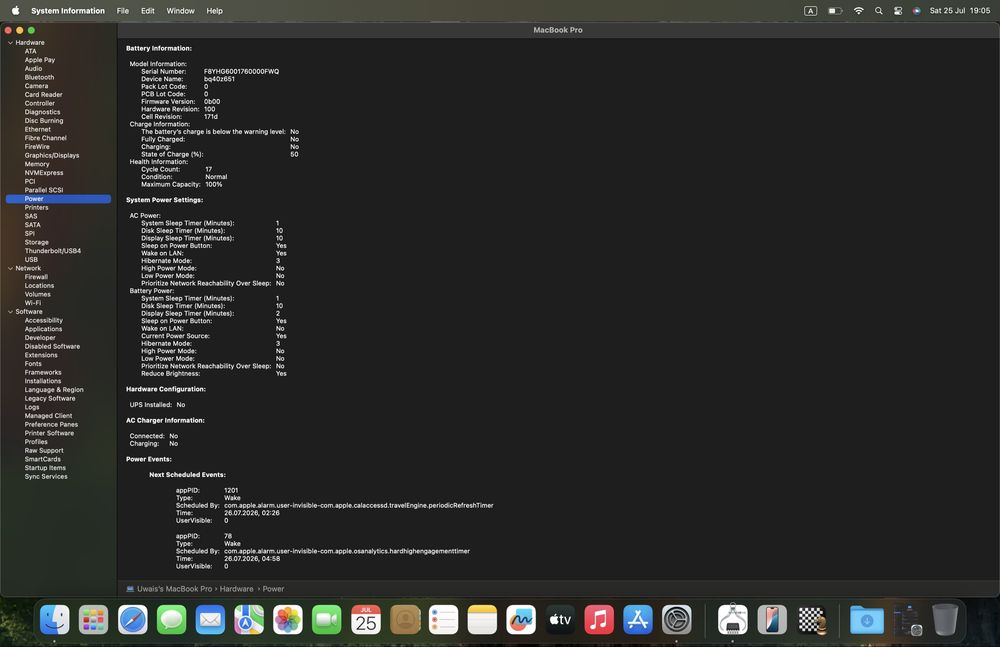Click the System Information Dock icon
Image resolution: width=1000 pixels, height=647 pixels.
point(733,620)
